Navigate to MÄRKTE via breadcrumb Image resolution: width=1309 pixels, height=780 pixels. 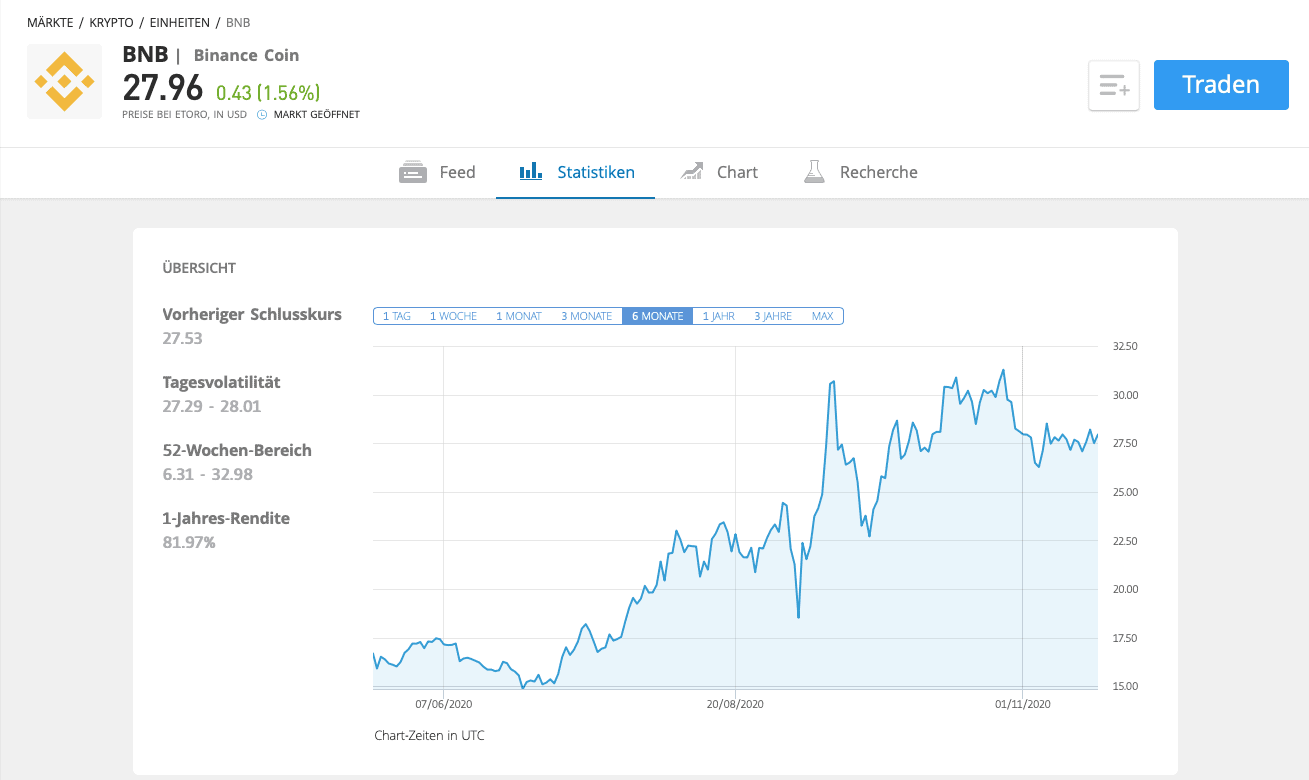(x=50, y=22)
